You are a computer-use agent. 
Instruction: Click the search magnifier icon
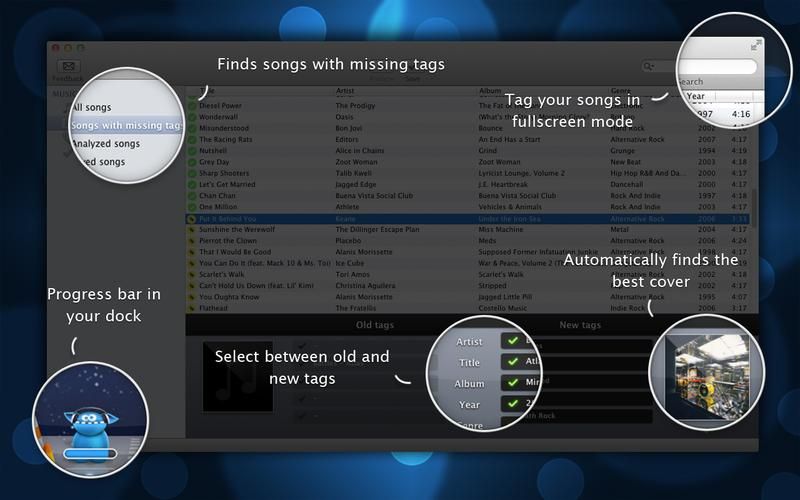coord(648,66)
